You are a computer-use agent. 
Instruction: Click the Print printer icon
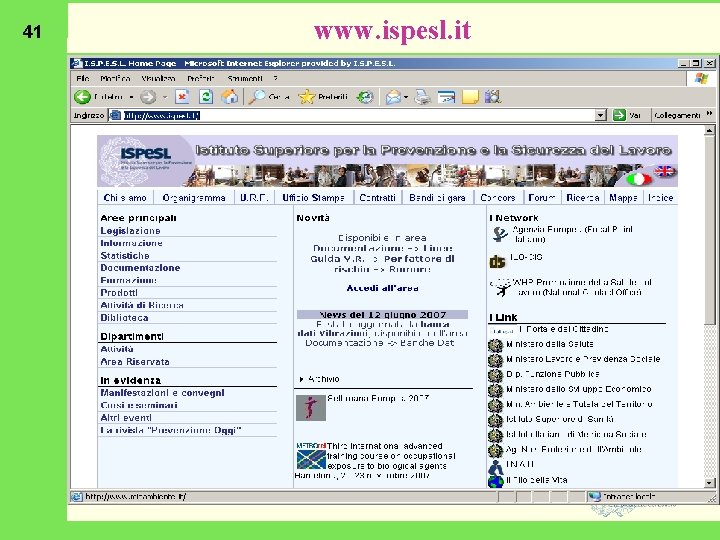[x=422, y=97]
